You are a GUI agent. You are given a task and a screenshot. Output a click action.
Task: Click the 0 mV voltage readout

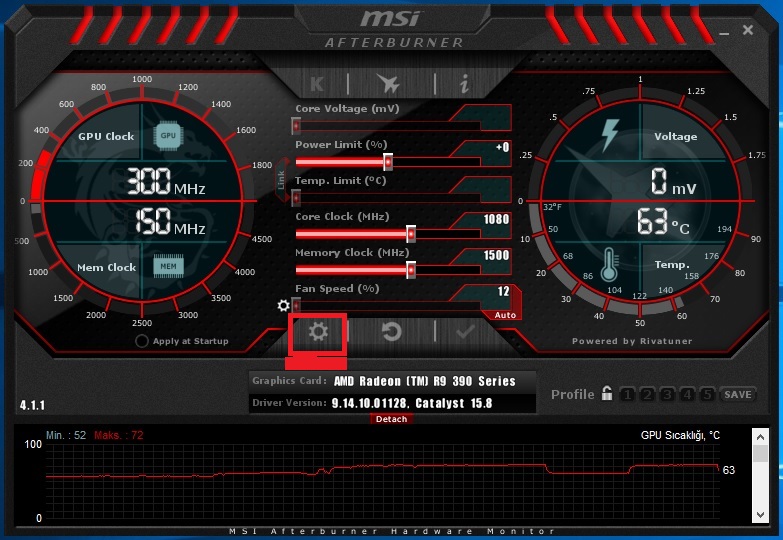coord(674,181)
